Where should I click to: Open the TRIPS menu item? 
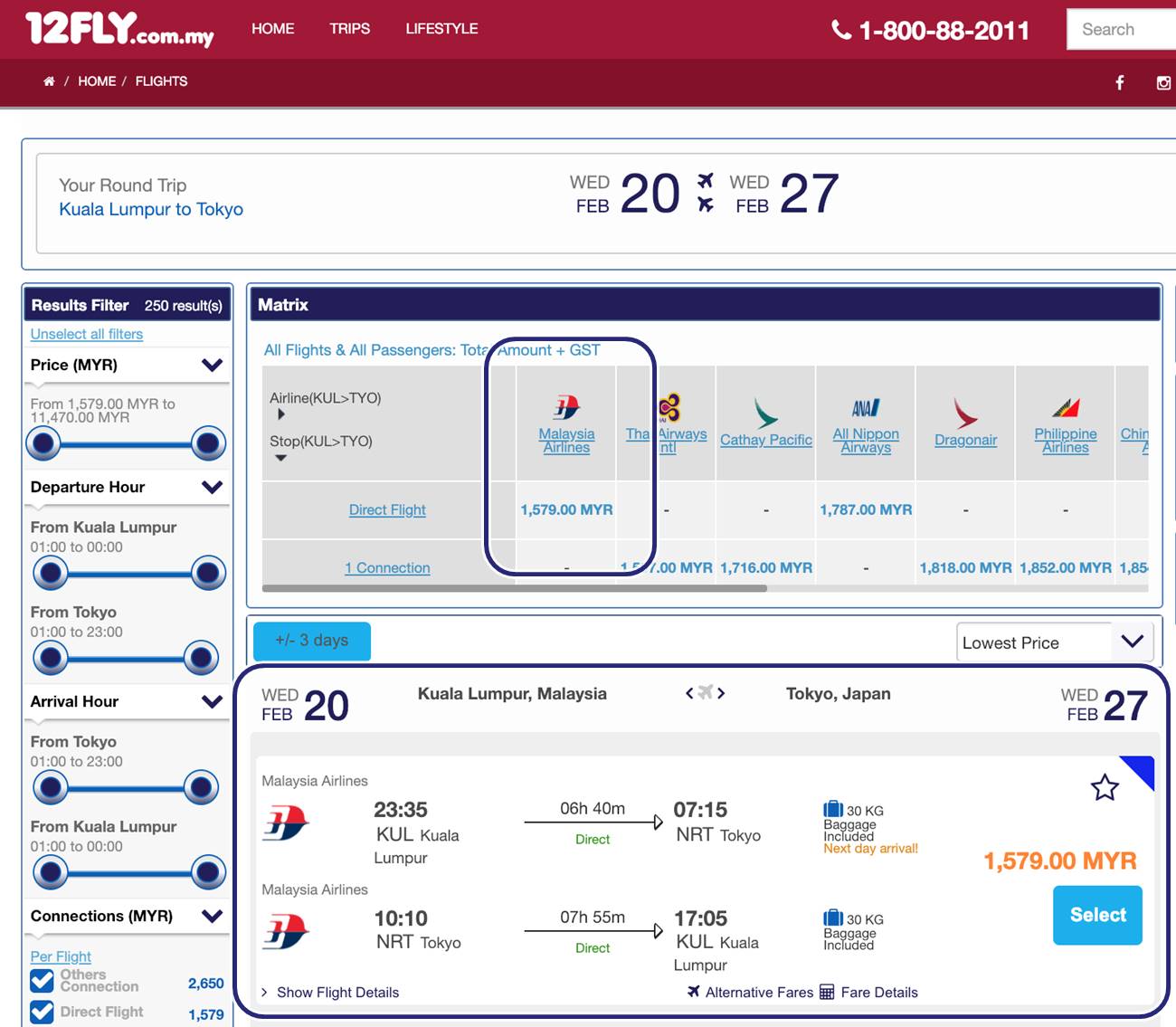tap(350, 29)
